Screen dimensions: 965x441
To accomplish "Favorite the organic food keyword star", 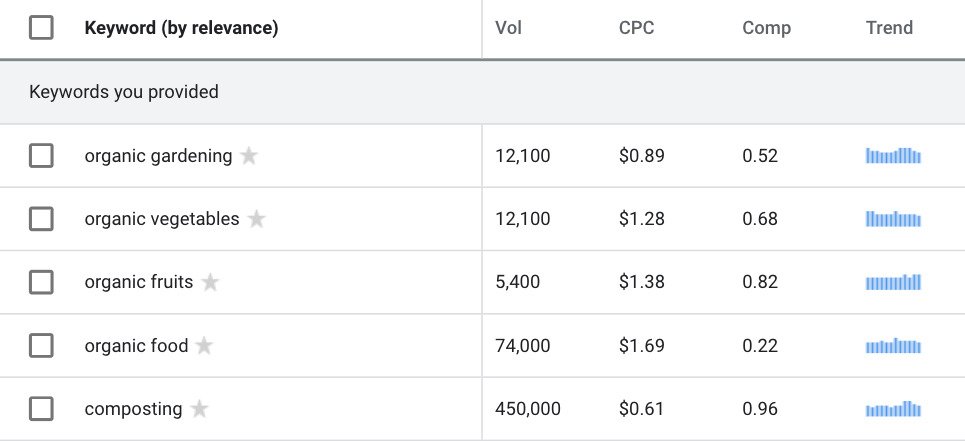I will [x=204, y=346].
